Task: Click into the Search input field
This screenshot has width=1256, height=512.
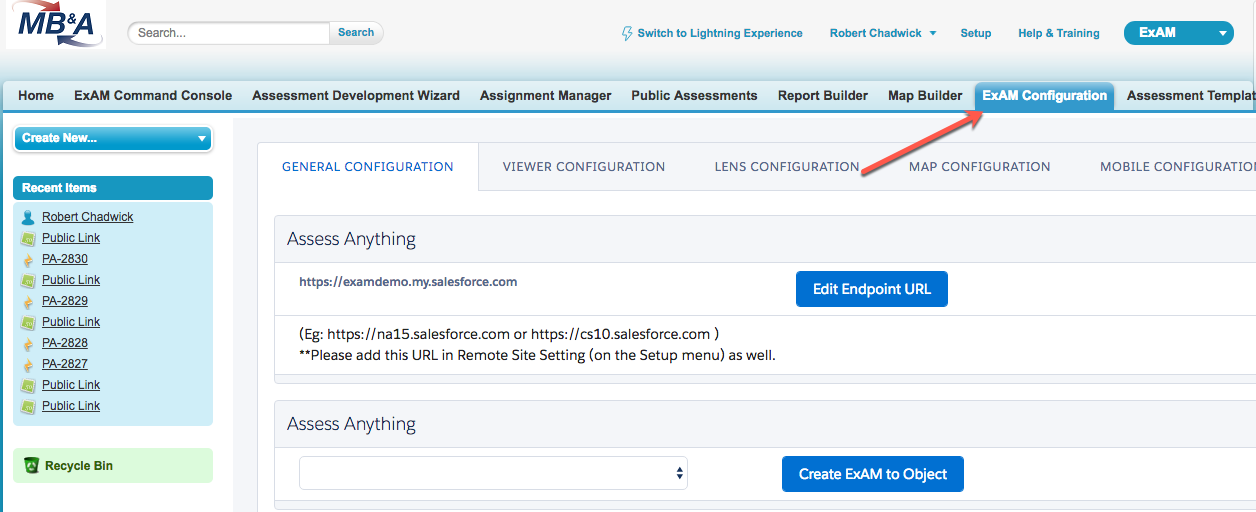Action: pyautogui.click(x=230, y=33)
